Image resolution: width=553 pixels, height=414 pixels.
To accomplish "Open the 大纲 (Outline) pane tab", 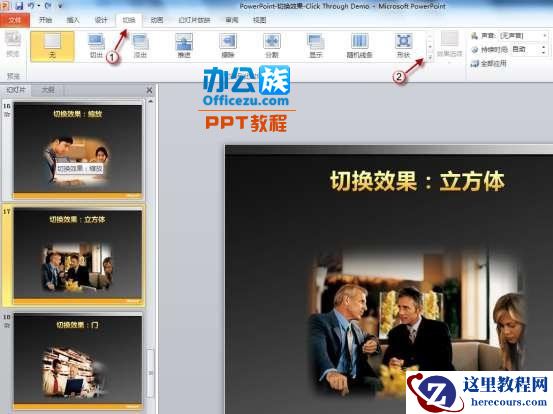I will 48,90.
